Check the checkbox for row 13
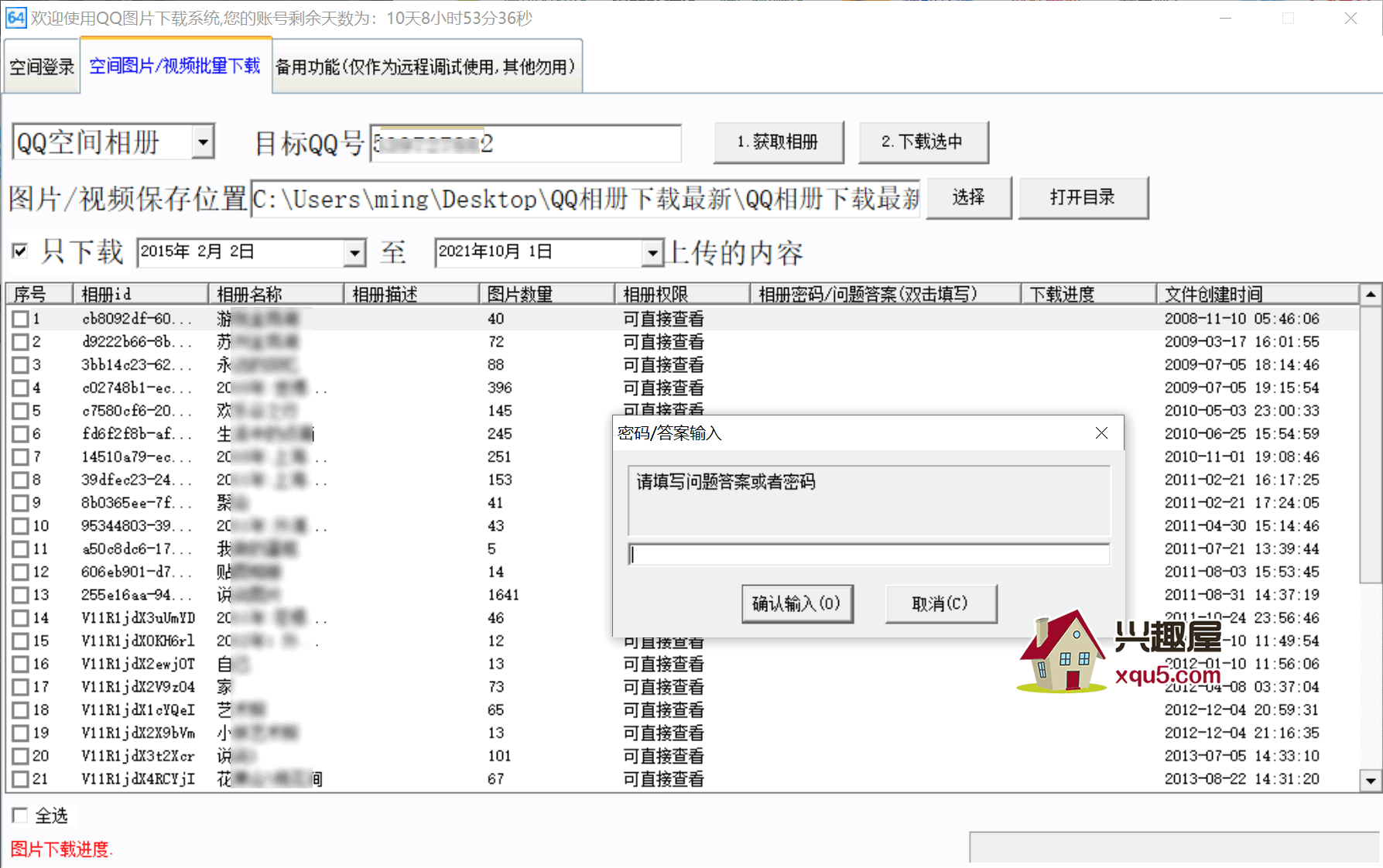The image size is (1383, 868). pyautogui.click(x=20, y=595)
